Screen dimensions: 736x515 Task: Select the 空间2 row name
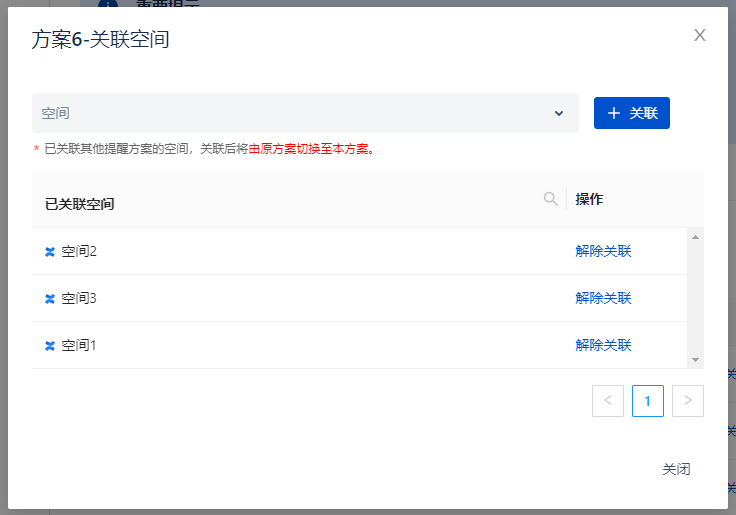pos(79,252)
